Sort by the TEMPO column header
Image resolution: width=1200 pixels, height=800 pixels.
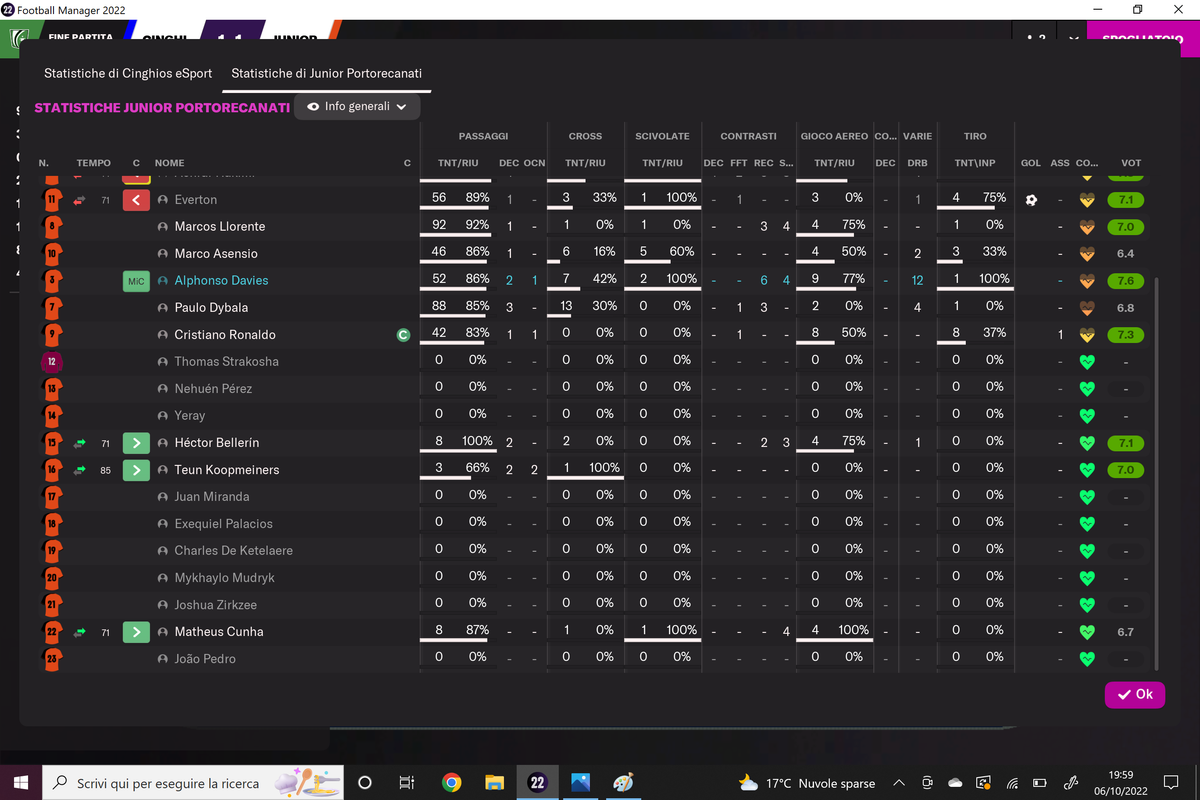[x=94, y=163]
